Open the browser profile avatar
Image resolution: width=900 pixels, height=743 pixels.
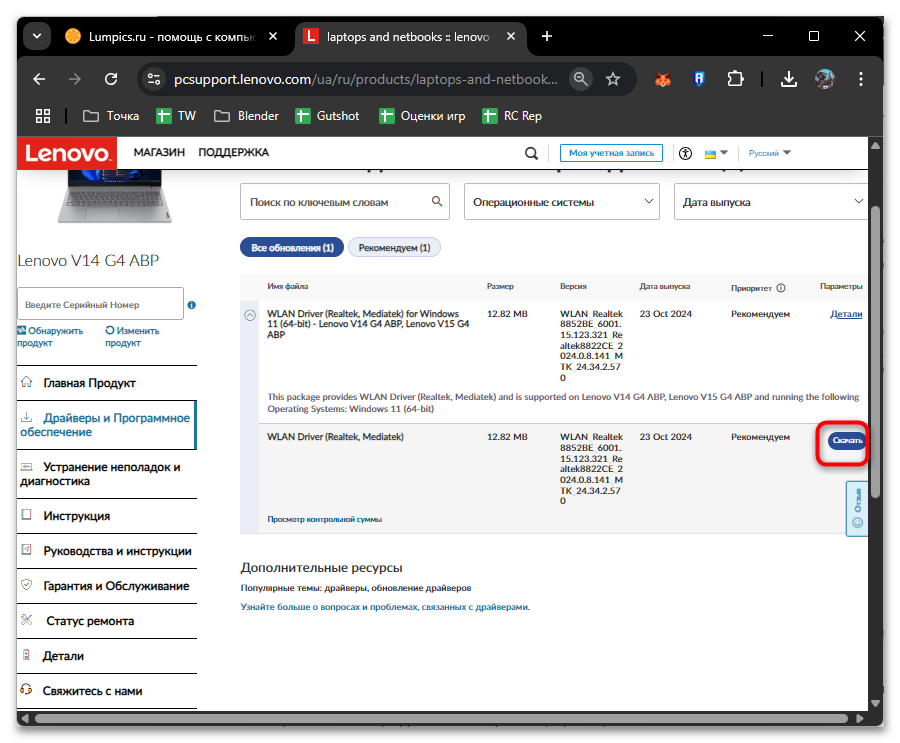coord(825,79)
